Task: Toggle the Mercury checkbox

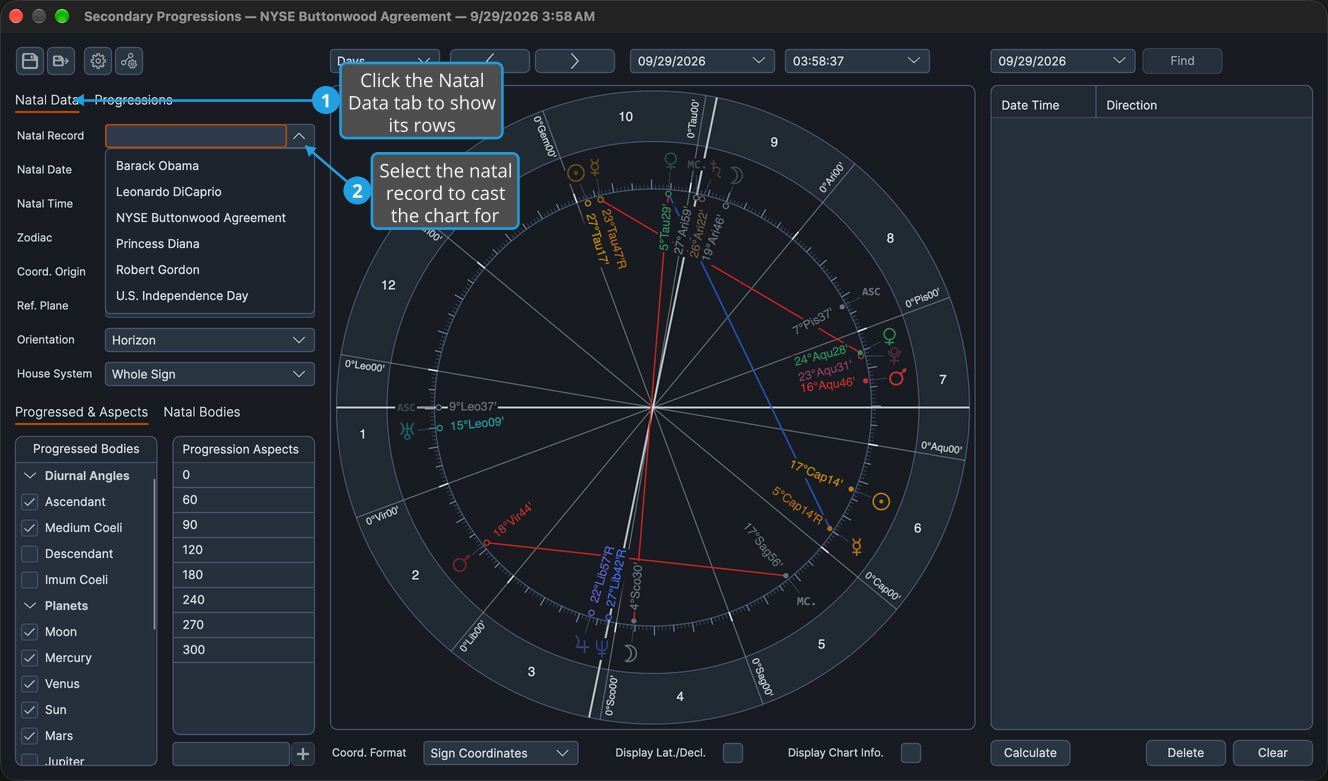Action: [30, 658]
